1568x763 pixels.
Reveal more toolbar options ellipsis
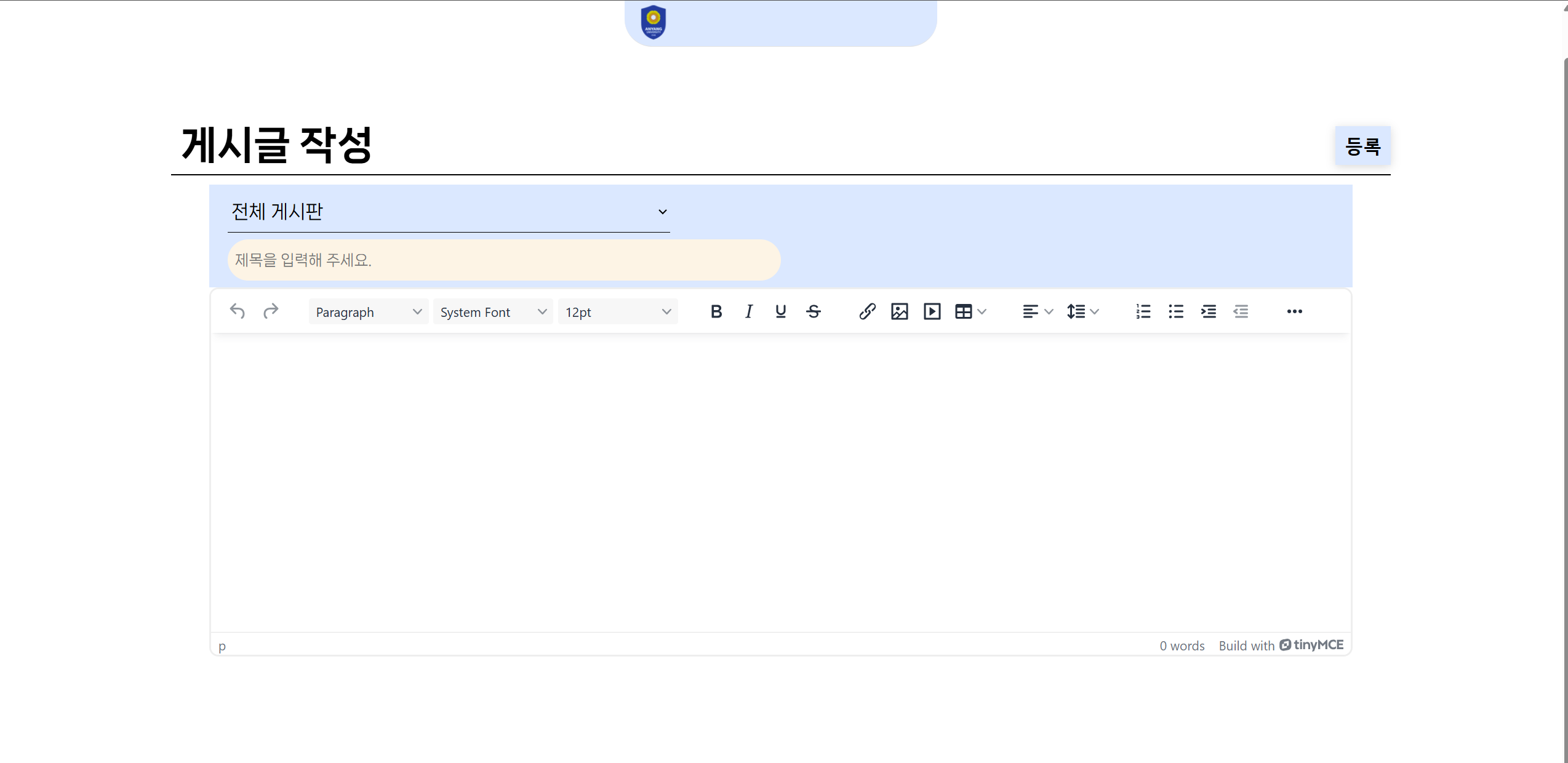click(1294, 311)
